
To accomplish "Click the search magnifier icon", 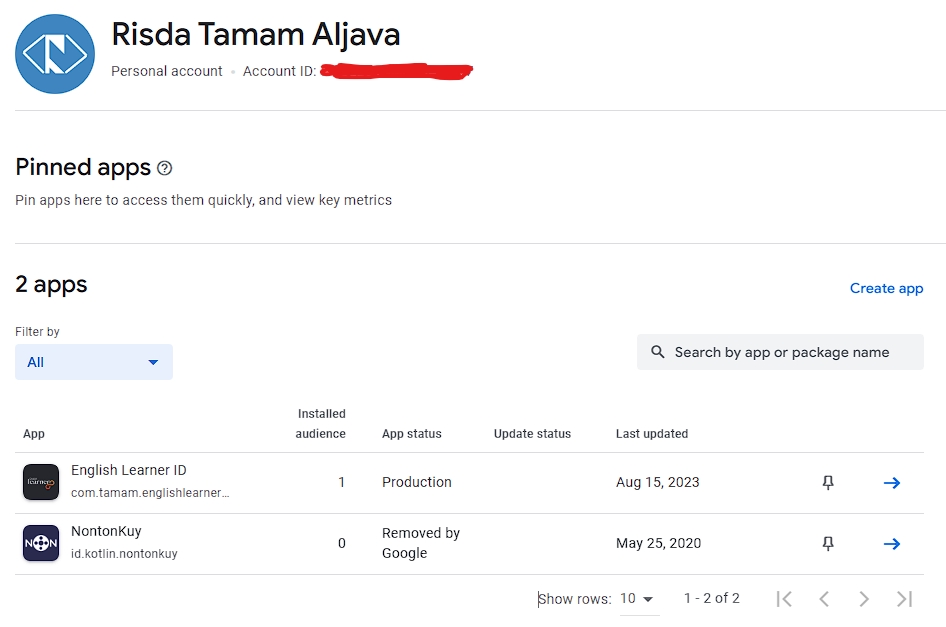I will click(658, 352).
